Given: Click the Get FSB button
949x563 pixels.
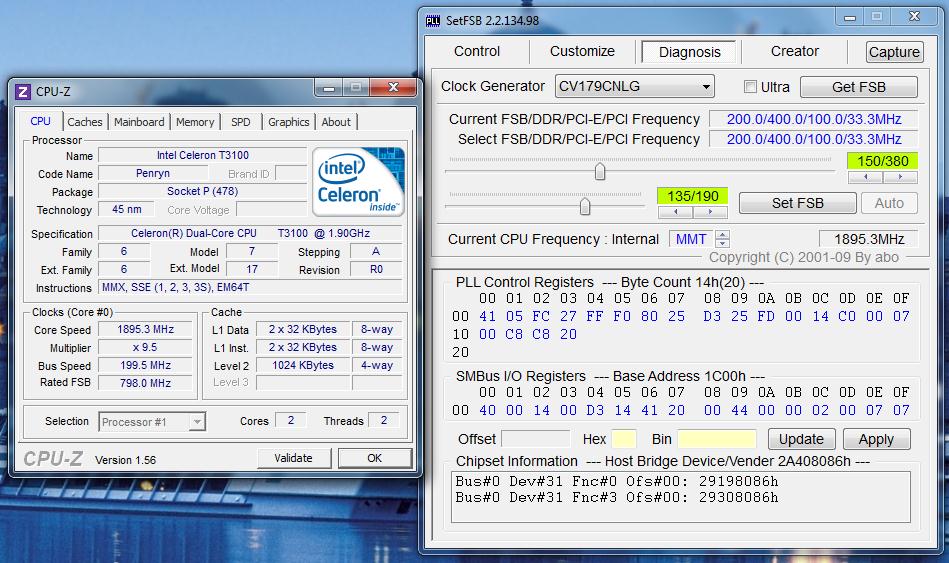Looking at the screenshot, I should [x=859, y=87].
